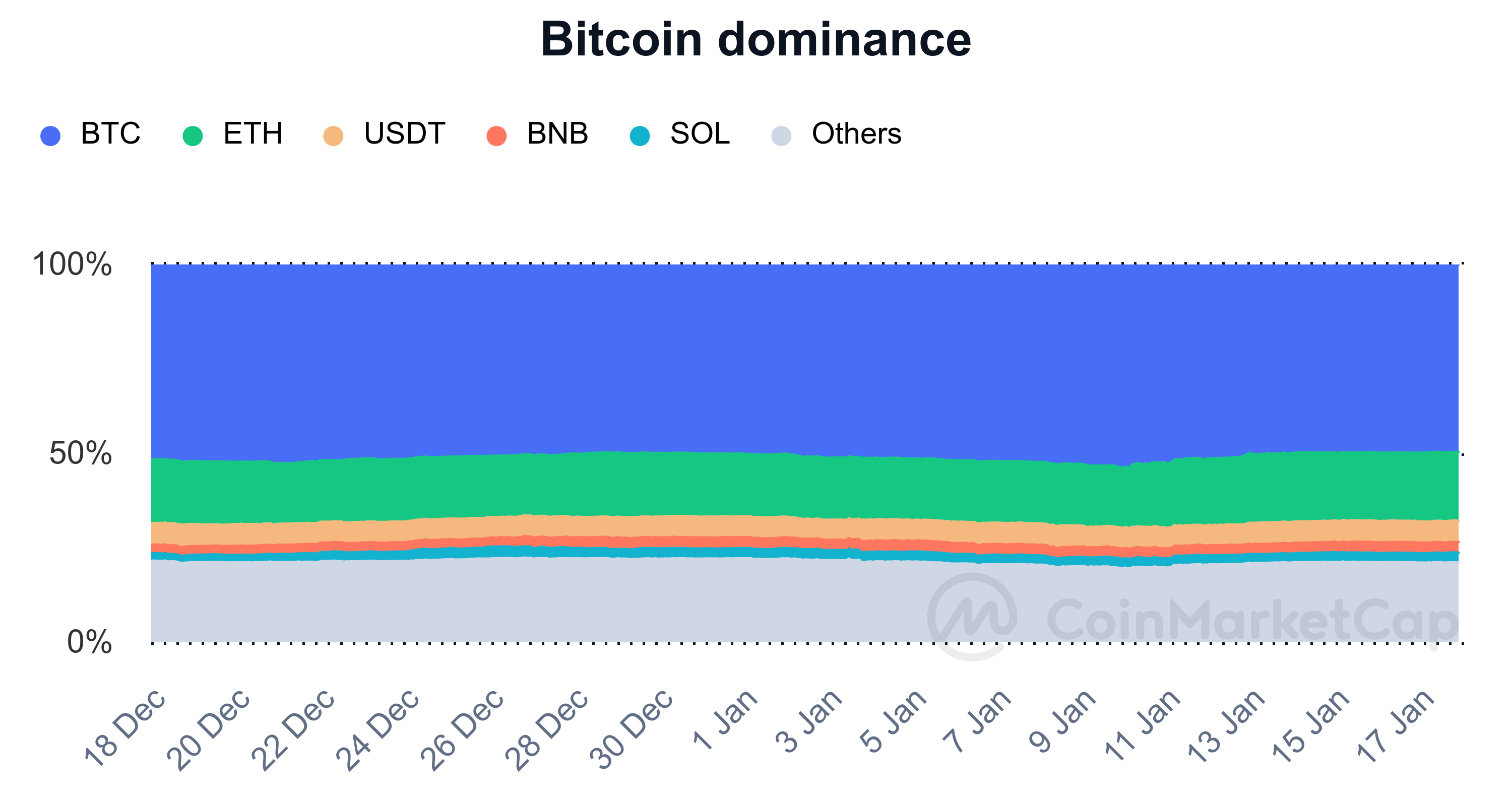
Task: Click the USDT orange legend dot
Action: [x=333, y=136]
